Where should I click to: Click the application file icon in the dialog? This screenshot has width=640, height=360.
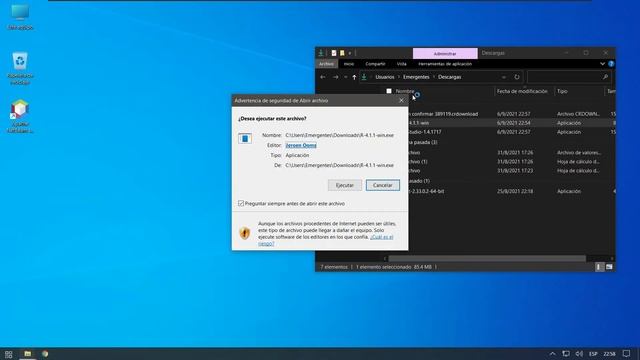coord(245,139)
